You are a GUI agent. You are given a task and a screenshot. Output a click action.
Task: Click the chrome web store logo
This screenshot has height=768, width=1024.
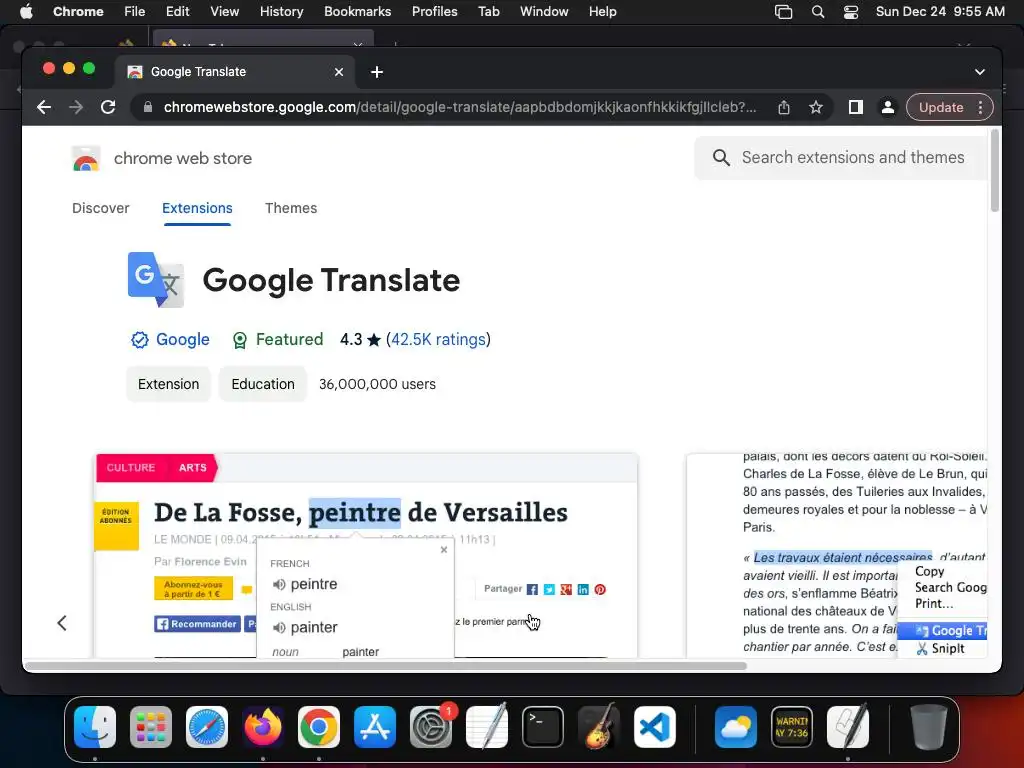coord(86,158)
